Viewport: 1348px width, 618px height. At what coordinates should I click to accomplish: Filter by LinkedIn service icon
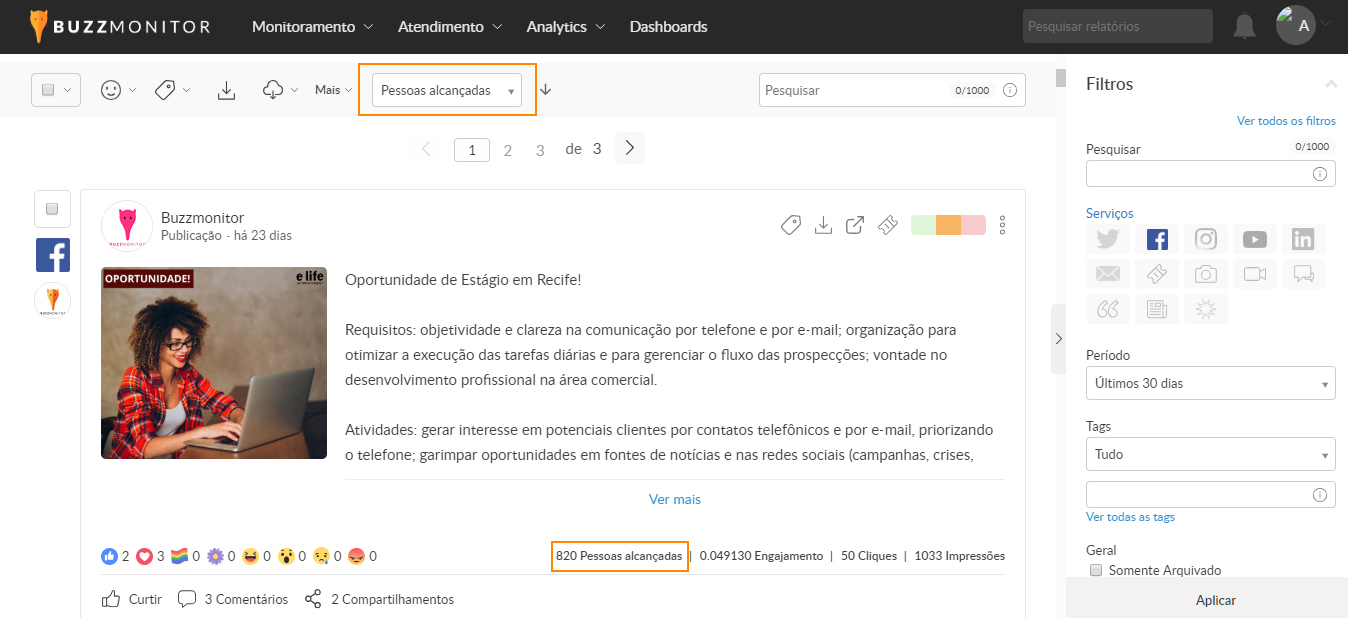coord(1302,239)
